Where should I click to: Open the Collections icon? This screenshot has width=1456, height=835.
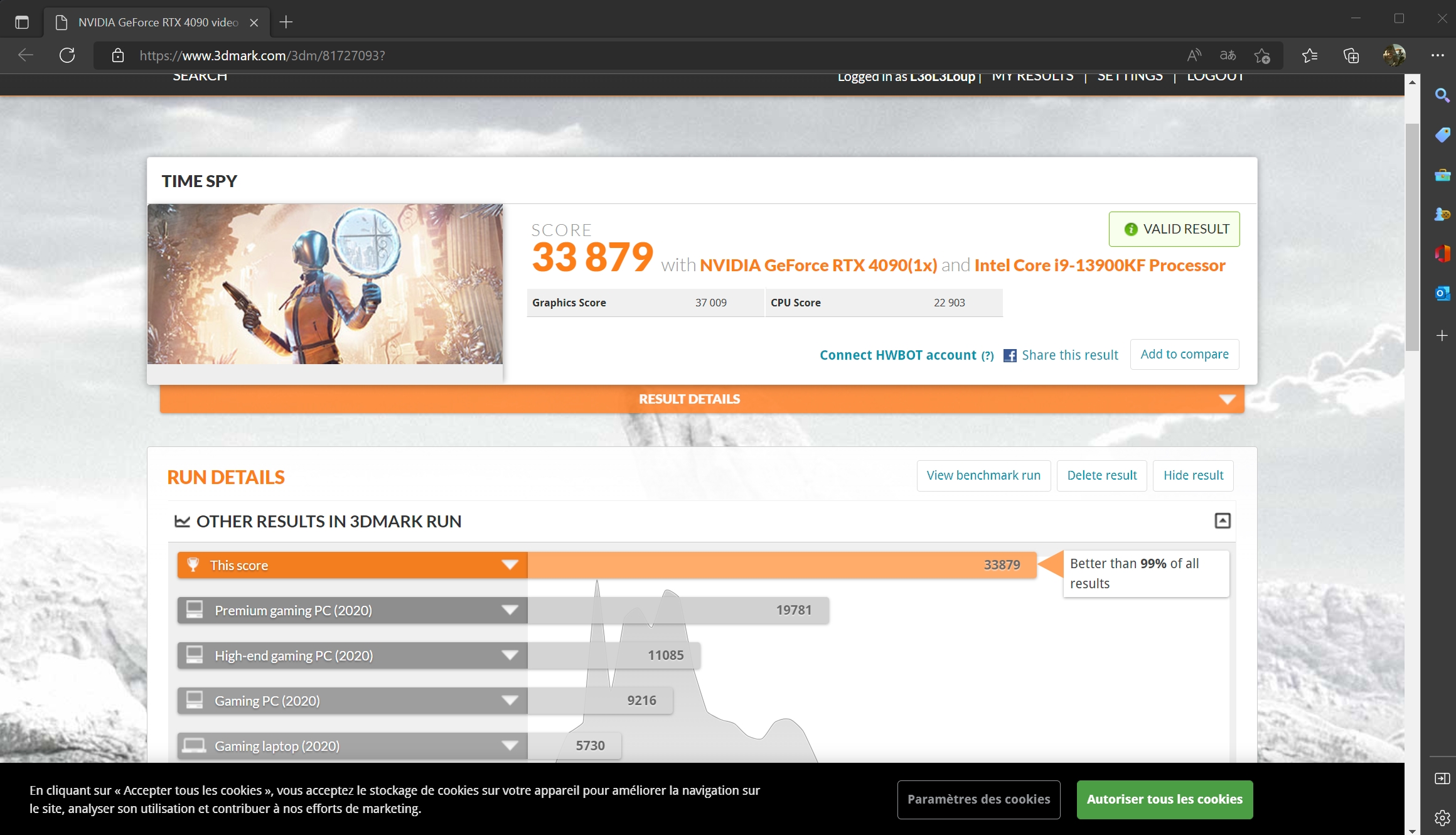[x=1351, y=56]
